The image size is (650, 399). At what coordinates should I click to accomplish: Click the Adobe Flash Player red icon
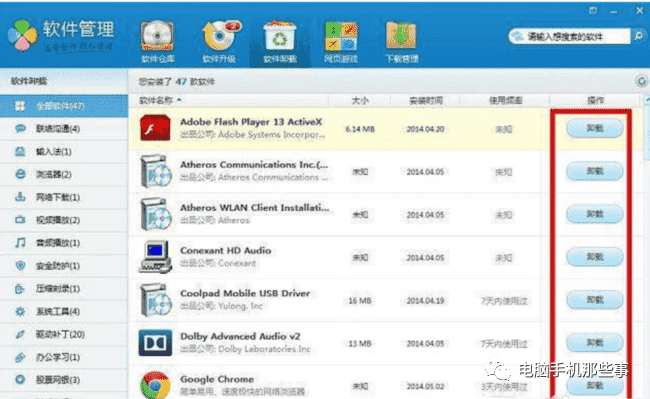(155, 128)
